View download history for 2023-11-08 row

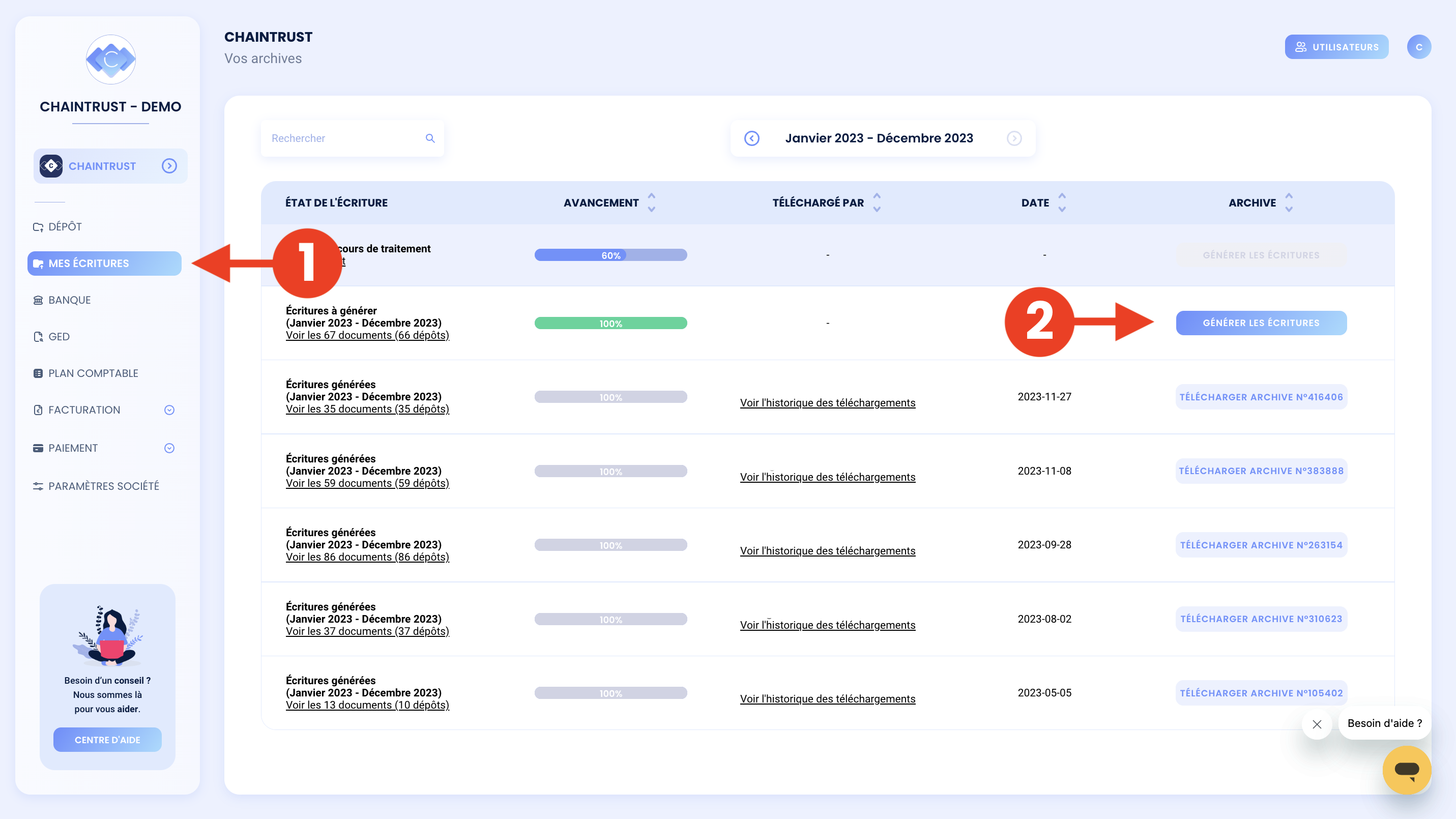point(828,478)
